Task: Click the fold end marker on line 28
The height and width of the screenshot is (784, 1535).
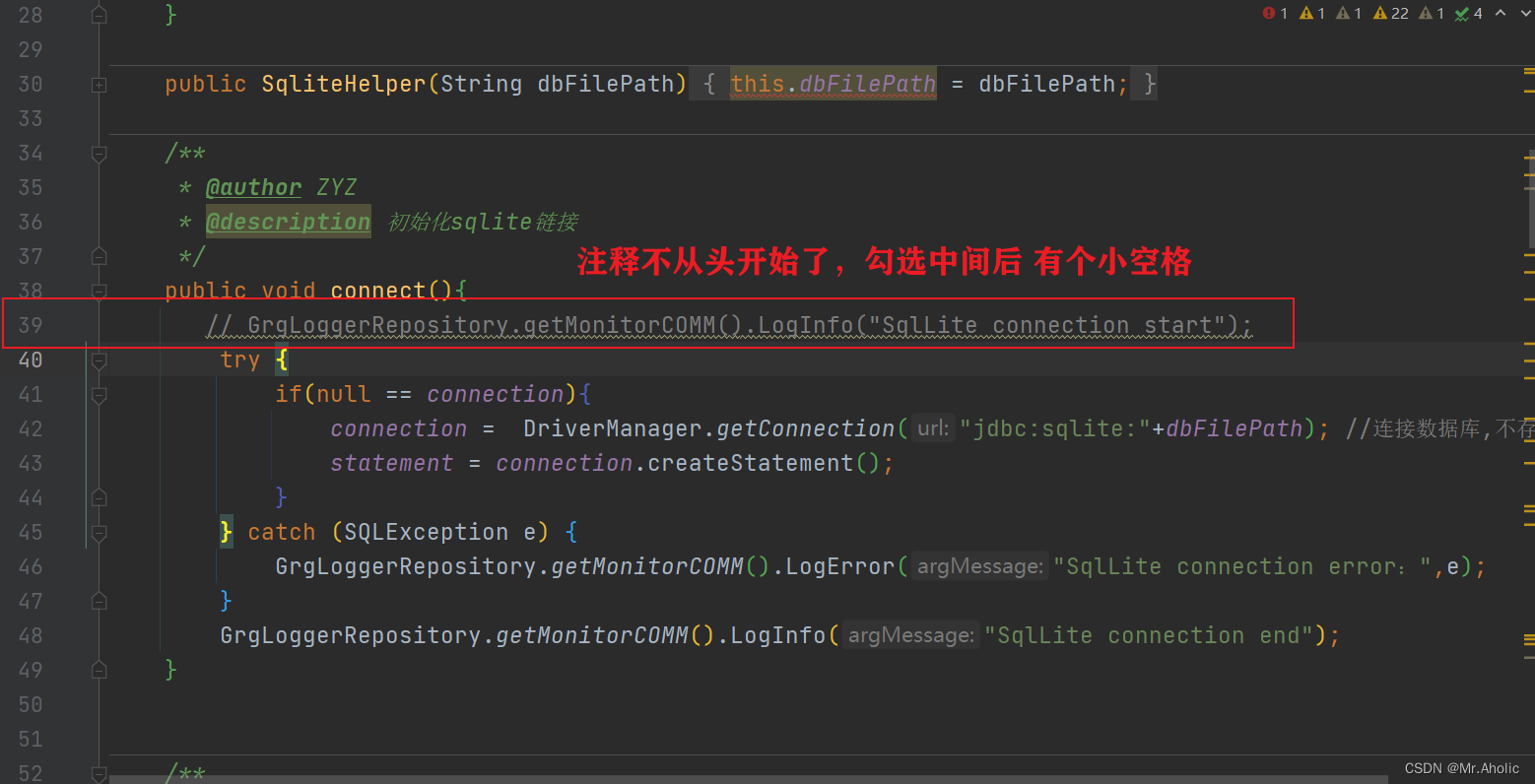Action: pyautogui.click(x=99, y=15)
